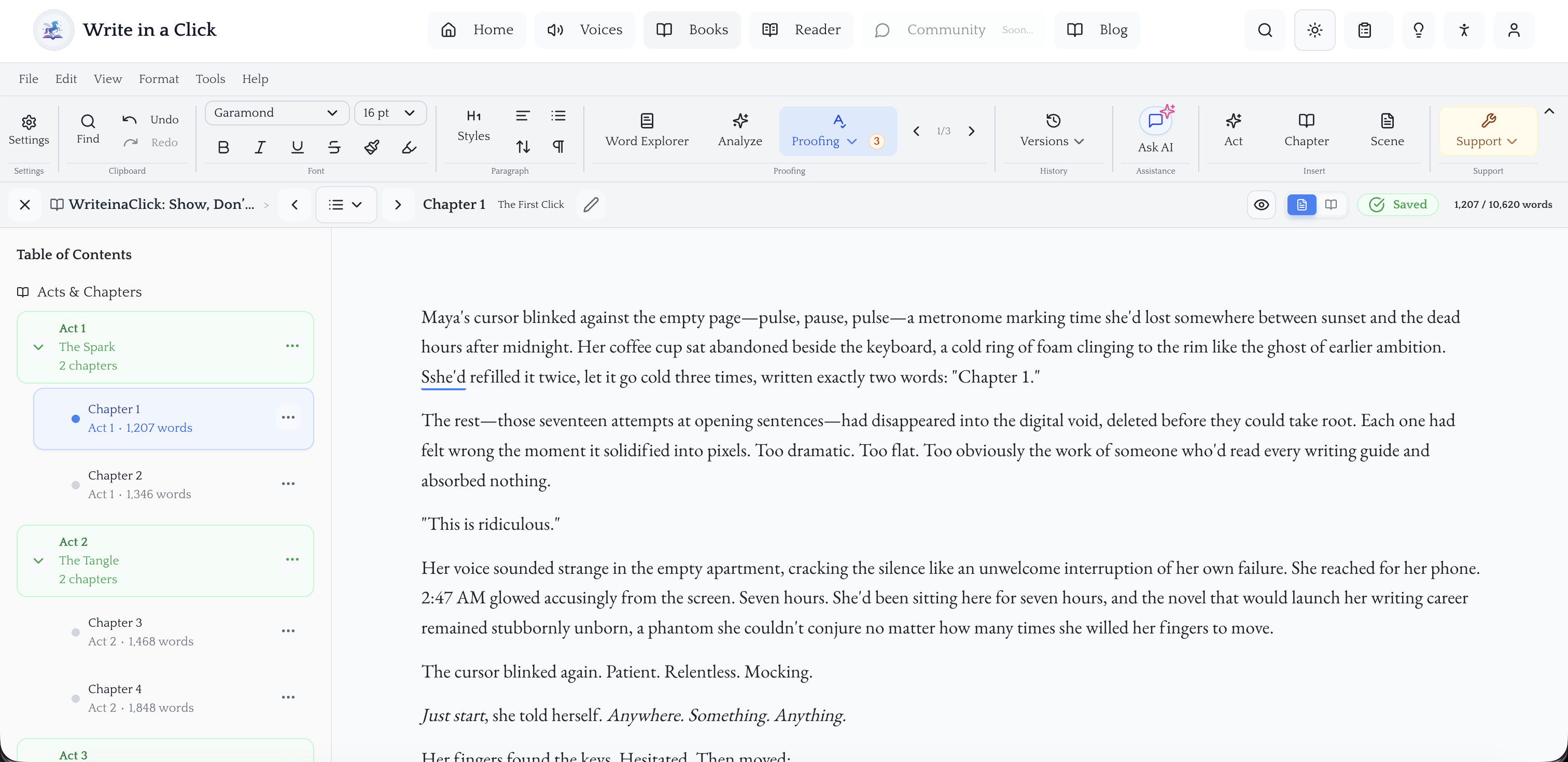
Task: Toggle paragraph marks display
Action: [558, 146]
